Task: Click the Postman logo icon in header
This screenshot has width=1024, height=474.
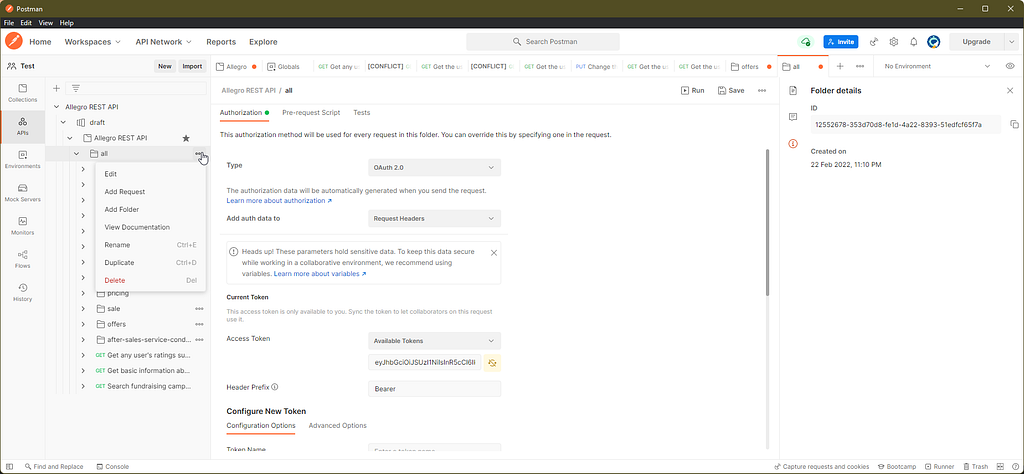Action: click(x=14, y=41)
